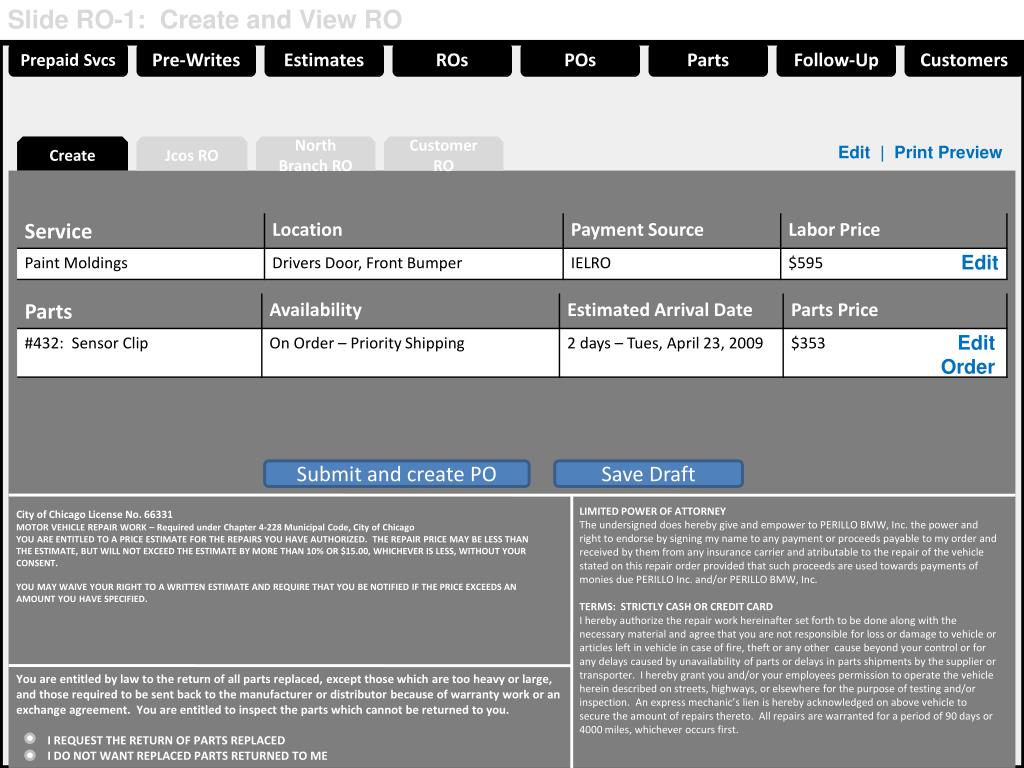The image size is (1024, 768).
Task: Select the ROs tab
Action: [x=452, y=60]
